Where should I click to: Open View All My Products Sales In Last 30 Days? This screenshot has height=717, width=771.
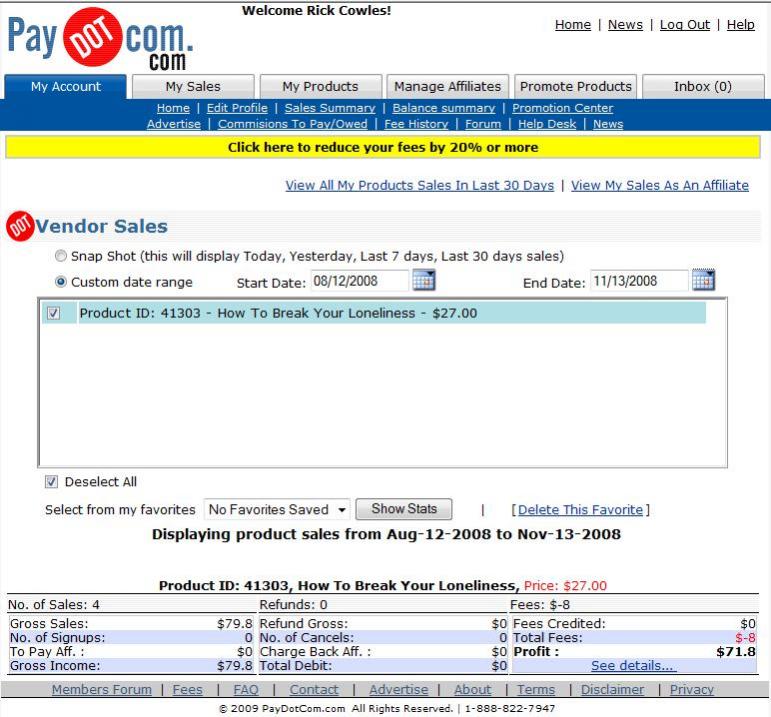click(419, 185)
